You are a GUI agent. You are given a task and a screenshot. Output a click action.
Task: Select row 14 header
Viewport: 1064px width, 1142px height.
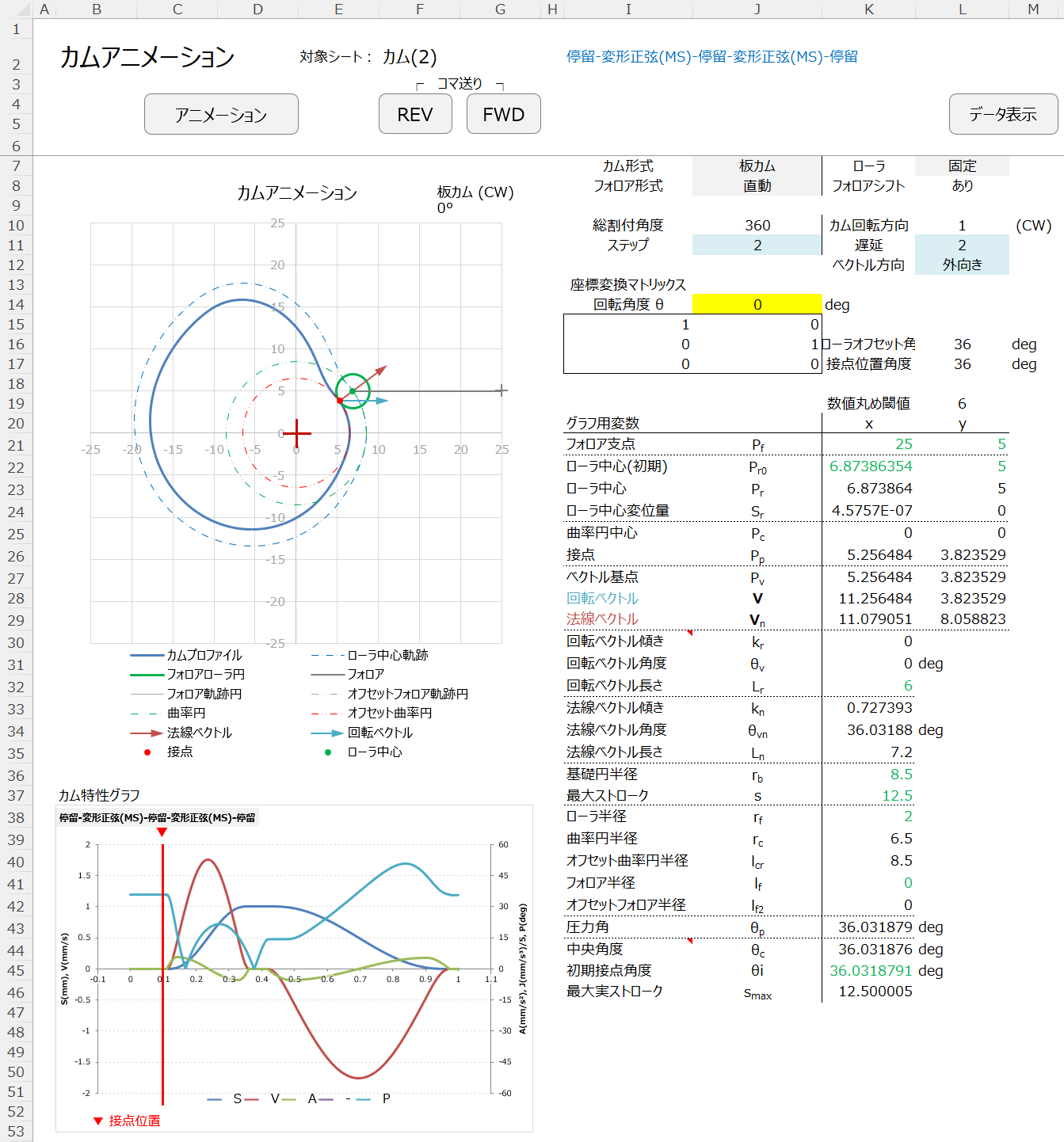tap(16, 305)
